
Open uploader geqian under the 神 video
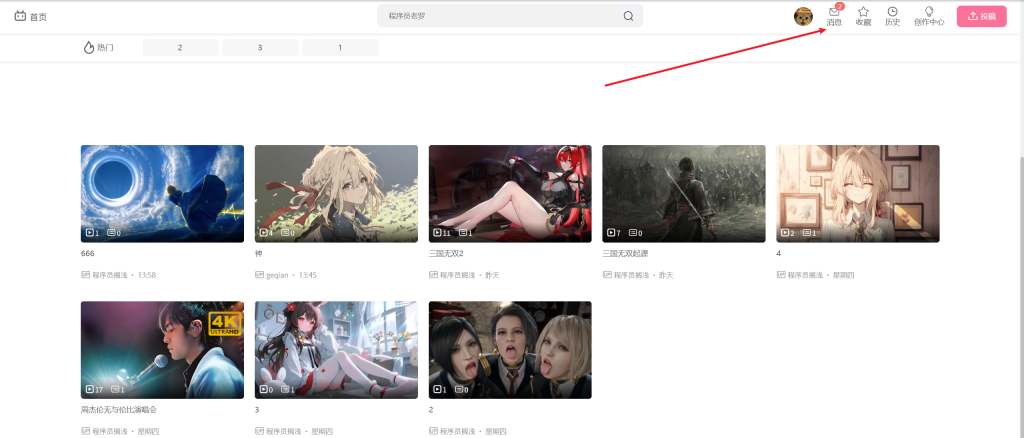[x=278, y=275]
